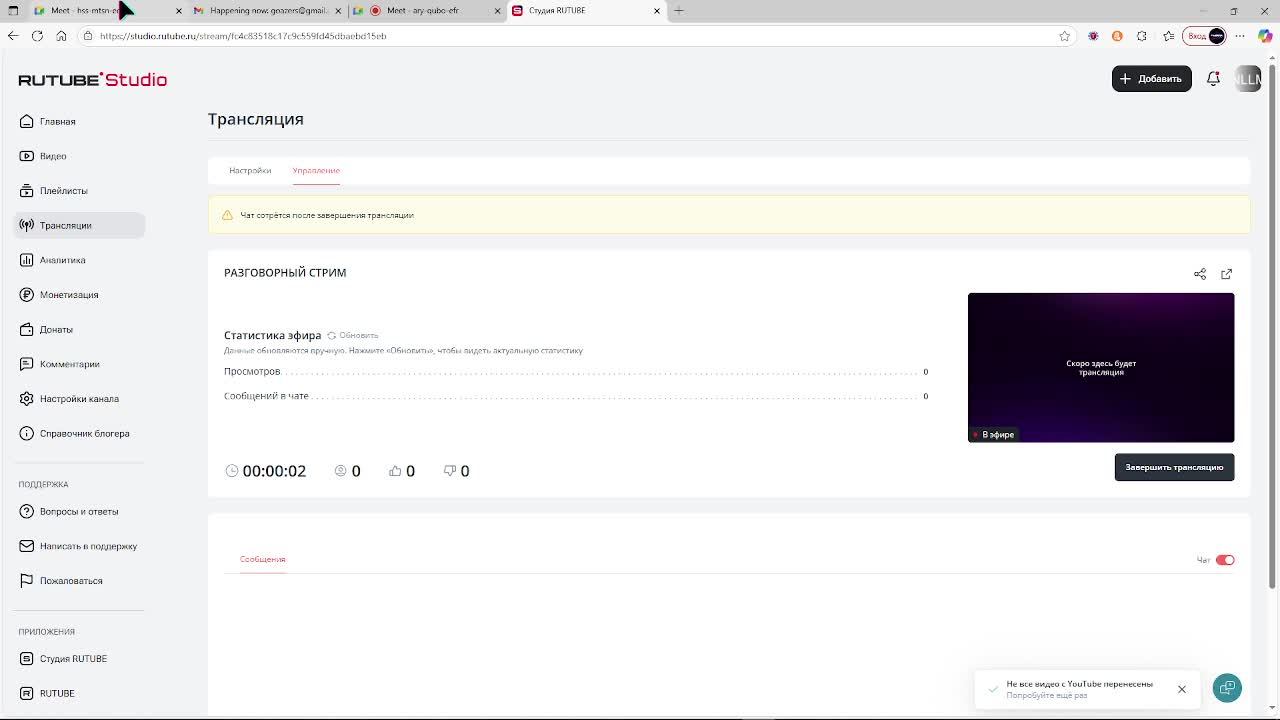The width and height of the screenshot is (1280, 720).
Task: Open Студия RUTUBE app link
Action: pos(63,658)
